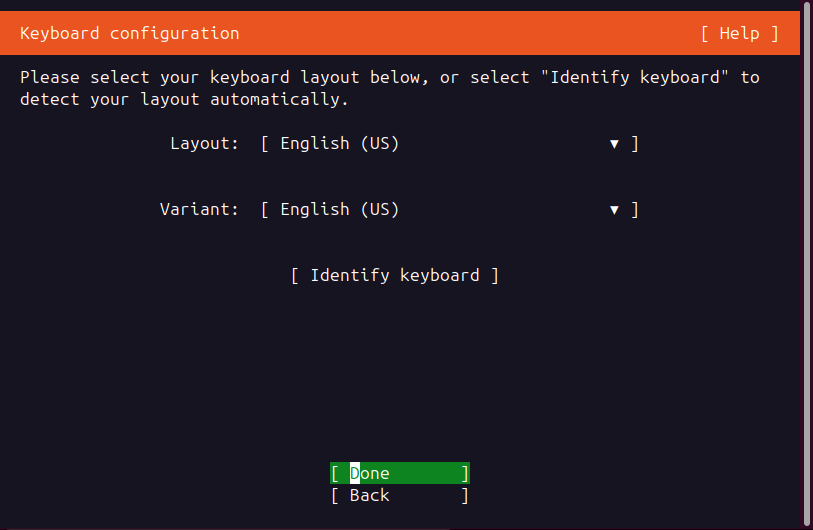The image size is (813, 530).
Task: Open the Variant dropdown
Action: coord(450,210)
